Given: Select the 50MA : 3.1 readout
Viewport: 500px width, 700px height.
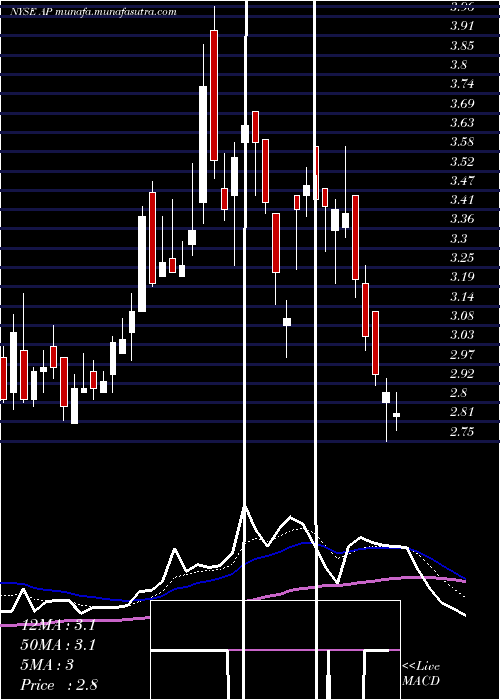Looking at the screenshot, I should point(58,645).
